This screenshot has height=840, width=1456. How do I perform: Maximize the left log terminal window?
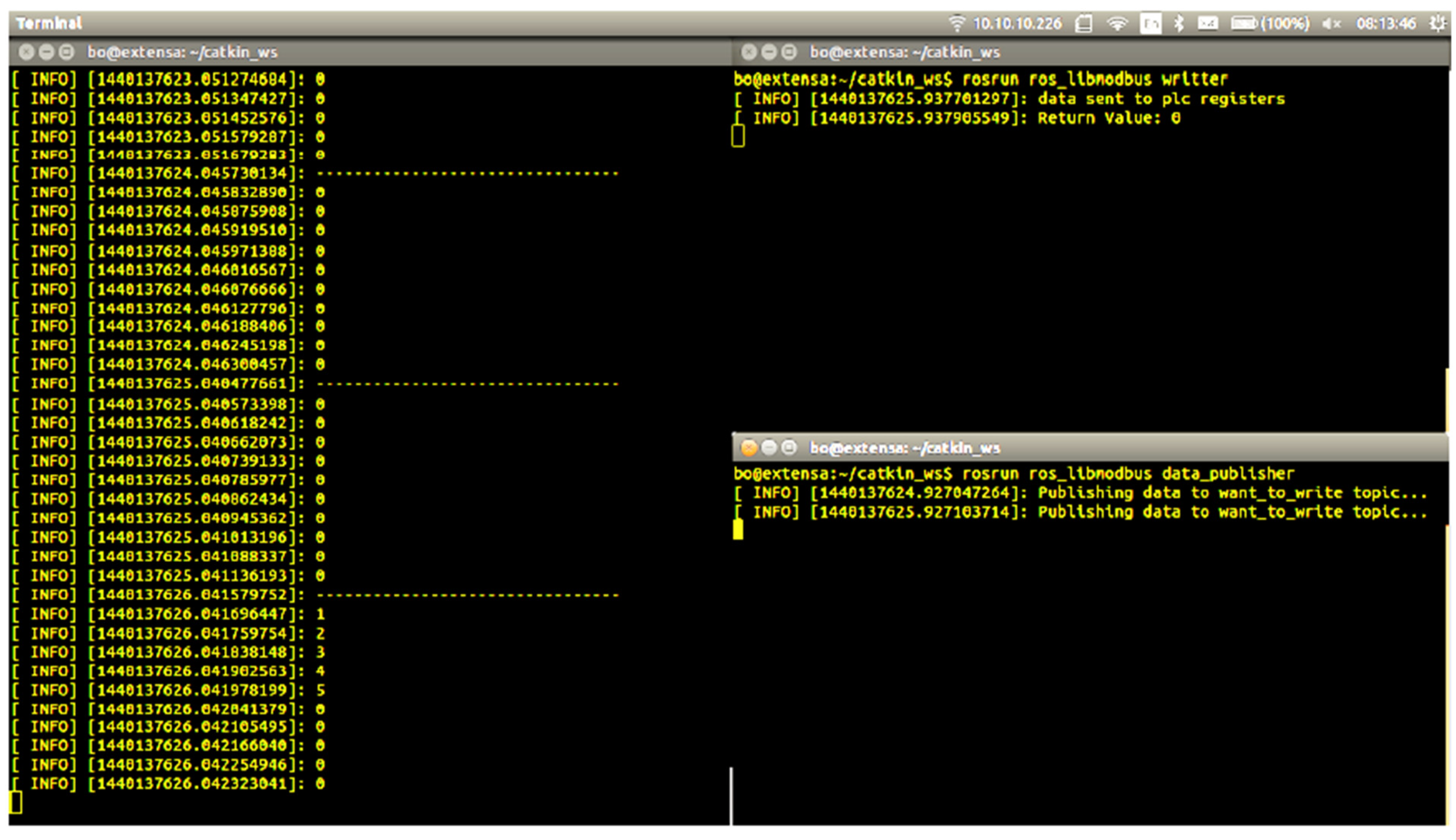pyautogui.click(x=67, y=53)
